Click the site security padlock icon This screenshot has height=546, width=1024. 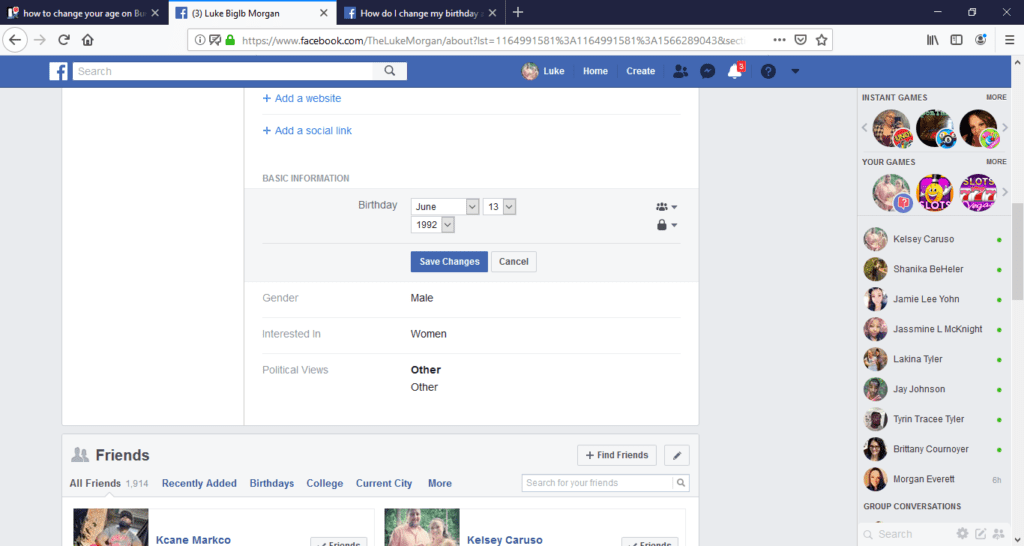230,40
